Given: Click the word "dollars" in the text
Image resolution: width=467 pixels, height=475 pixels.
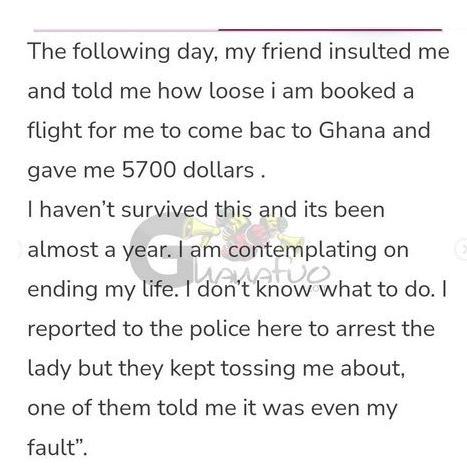Looking at the screenshot, I should [219, 170].
